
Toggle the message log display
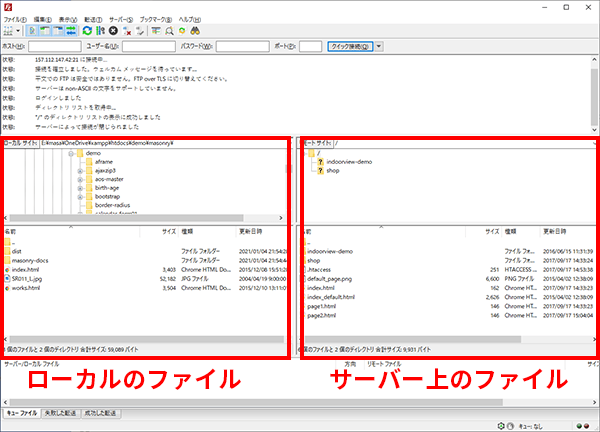33,31
